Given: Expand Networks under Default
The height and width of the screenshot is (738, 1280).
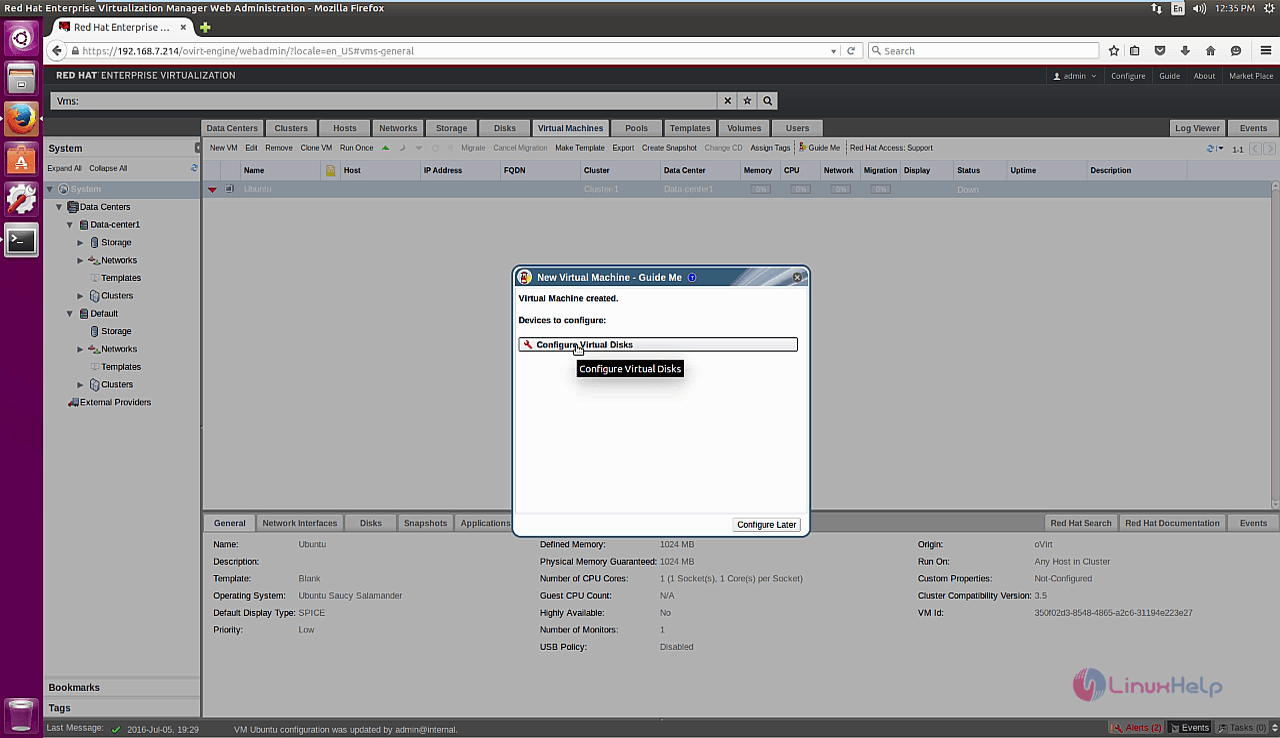Looking at the screenshot, I should [x=81, y=349].
